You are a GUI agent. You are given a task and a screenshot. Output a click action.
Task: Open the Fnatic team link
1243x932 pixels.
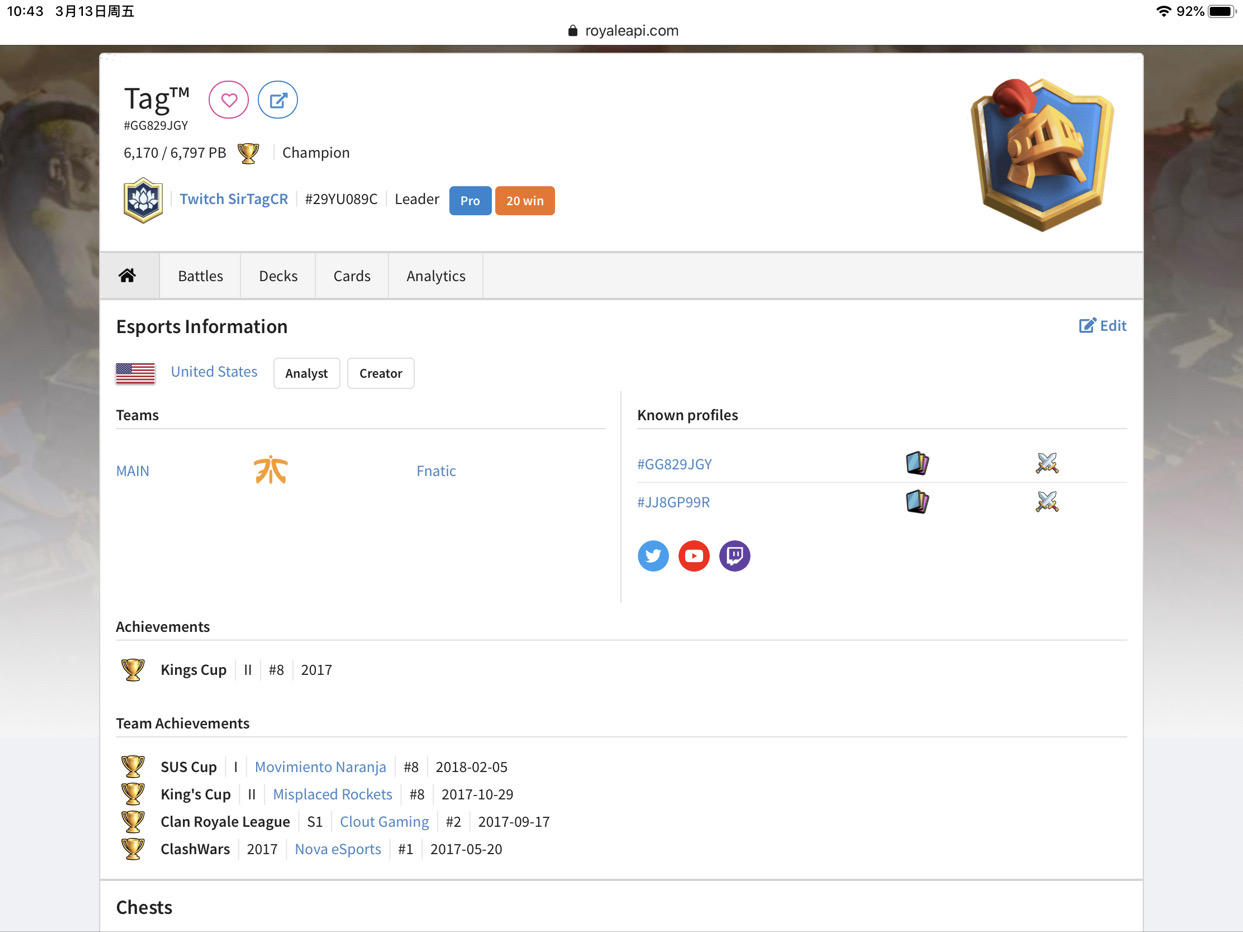436,471
